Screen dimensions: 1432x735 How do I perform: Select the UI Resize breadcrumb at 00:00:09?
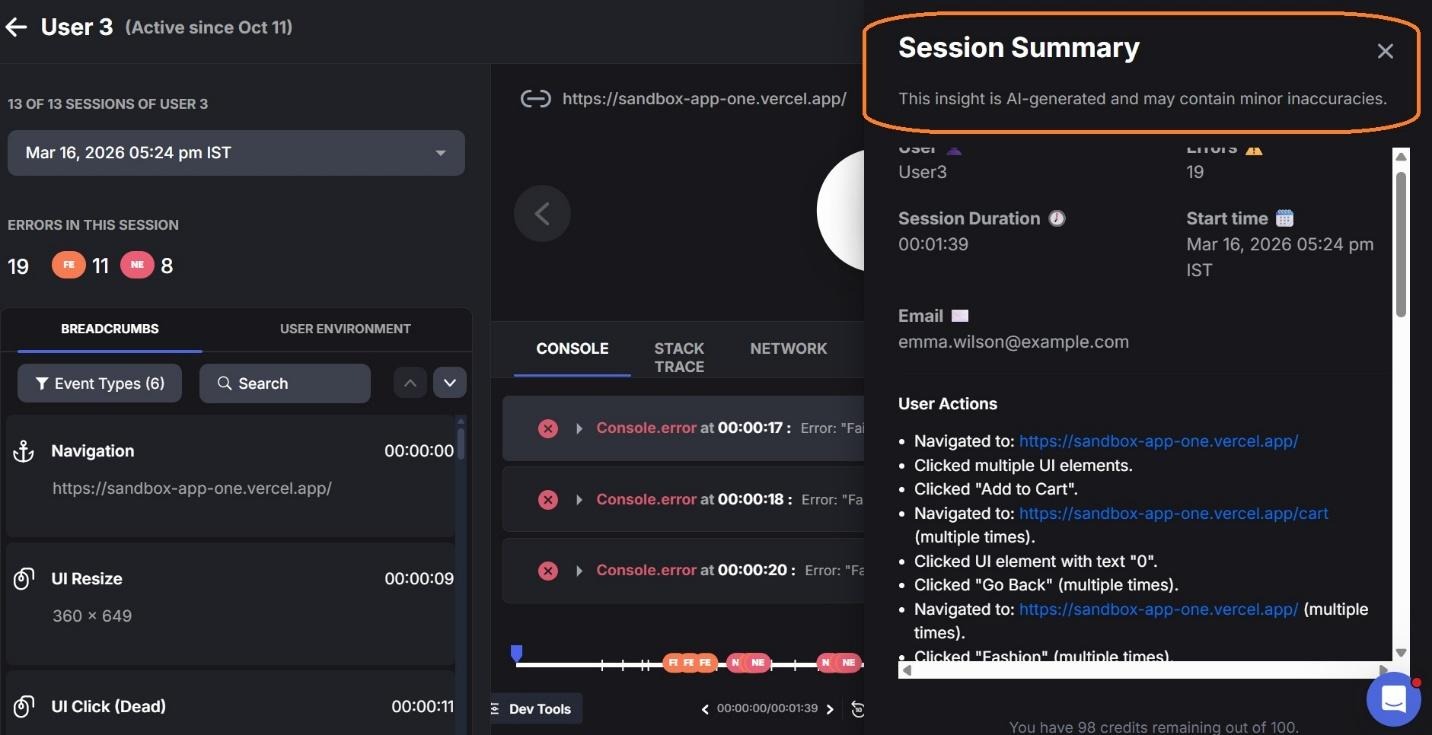point(231,604)
